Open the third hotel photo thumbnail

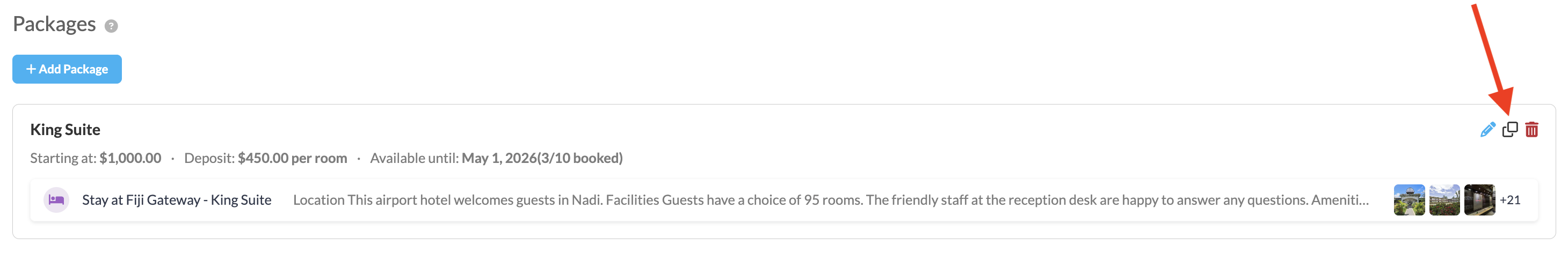tap(1479, 200)
